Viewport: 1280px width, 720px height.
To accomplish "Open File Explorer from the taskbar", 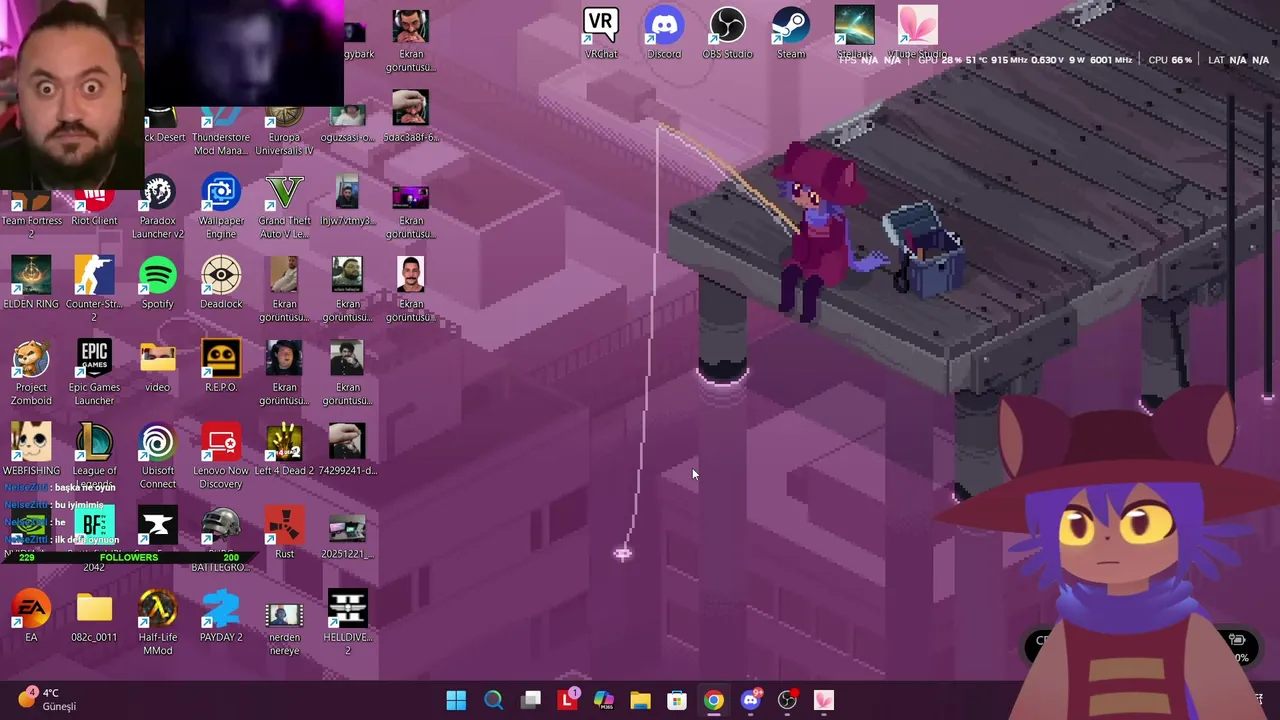I will click(640, 700).
